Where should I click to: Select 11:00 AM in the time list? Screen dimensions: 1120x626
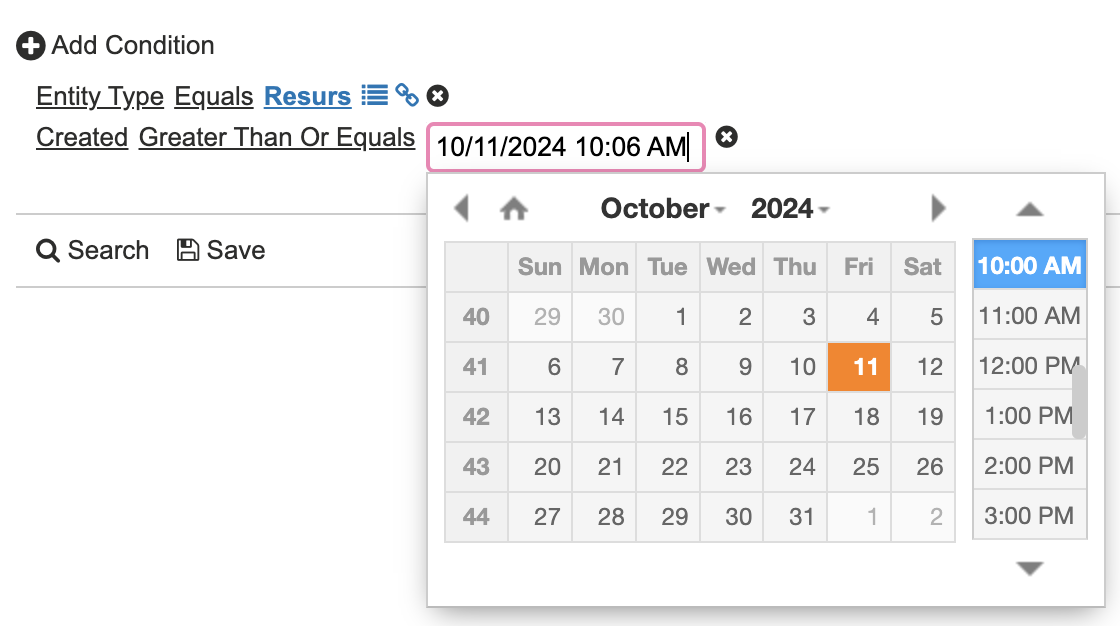(x=1029, y=316)
